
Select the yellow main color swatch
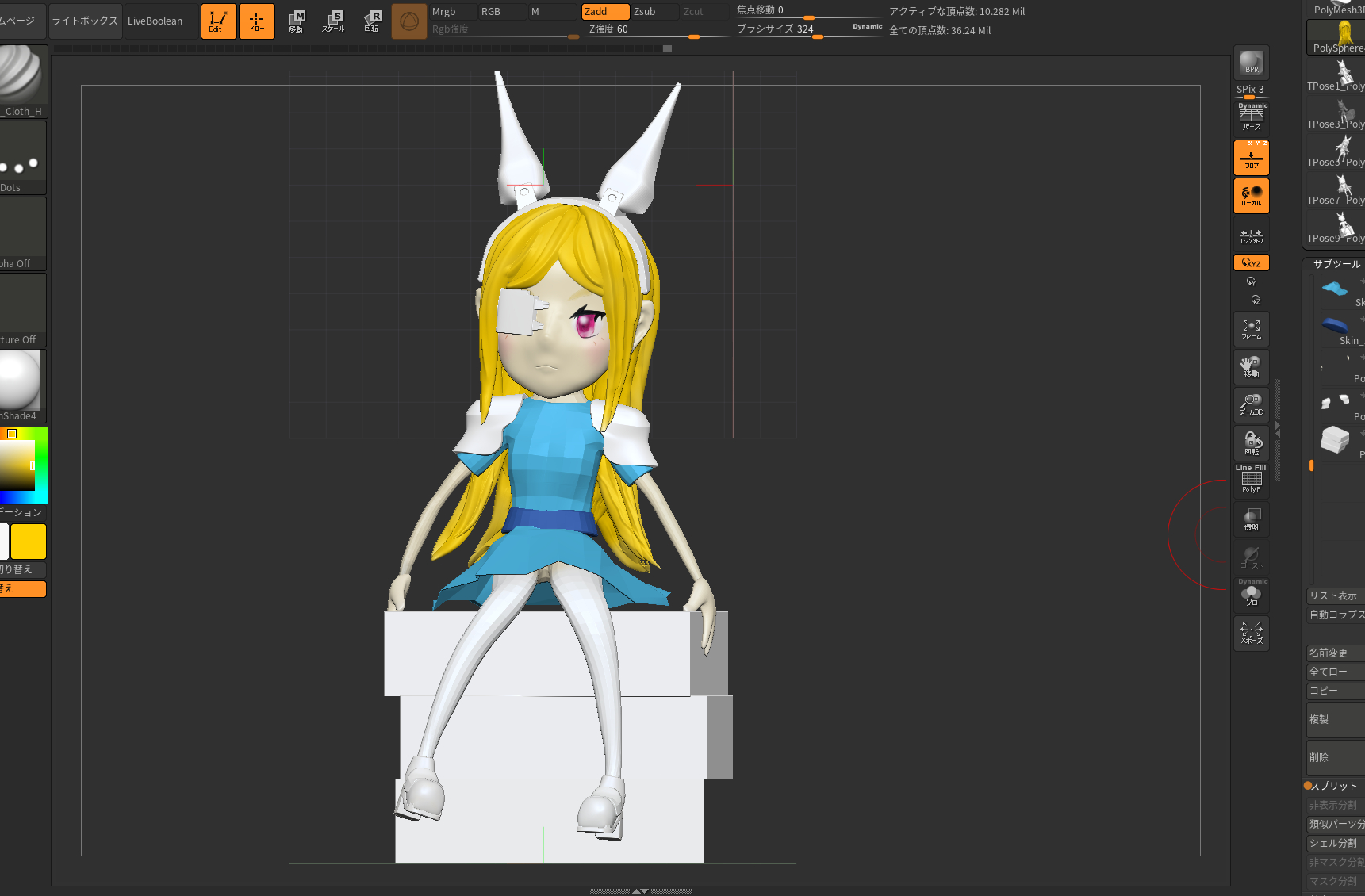click(x=29, y=542)
